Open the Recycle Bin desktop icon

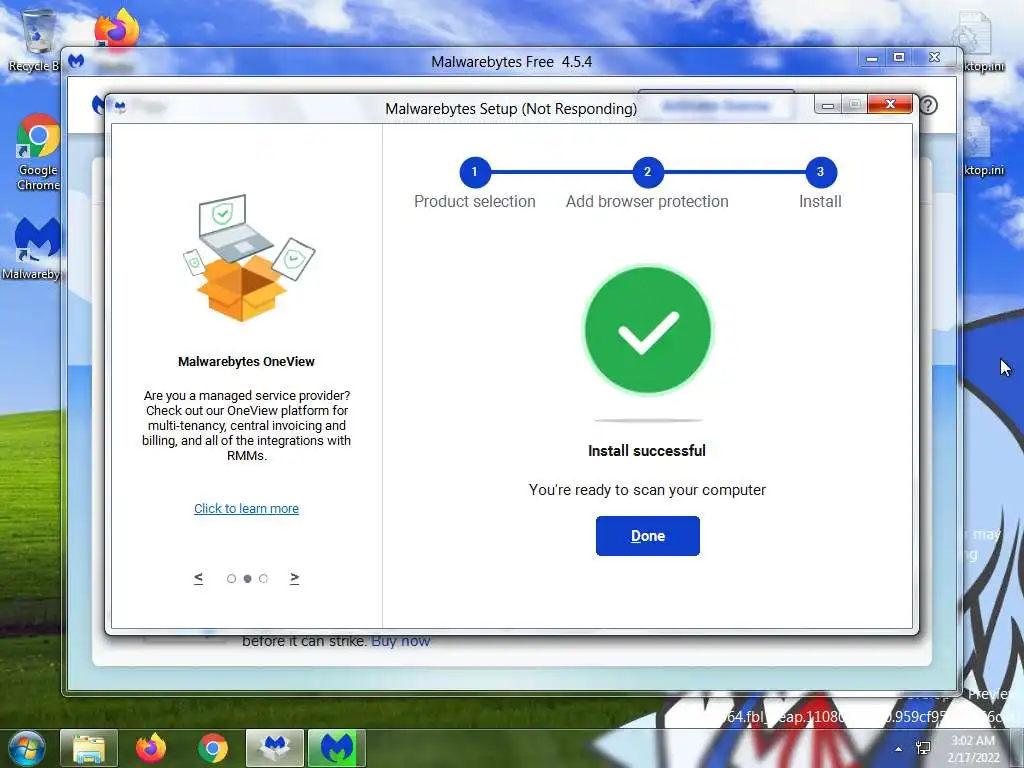36,39
